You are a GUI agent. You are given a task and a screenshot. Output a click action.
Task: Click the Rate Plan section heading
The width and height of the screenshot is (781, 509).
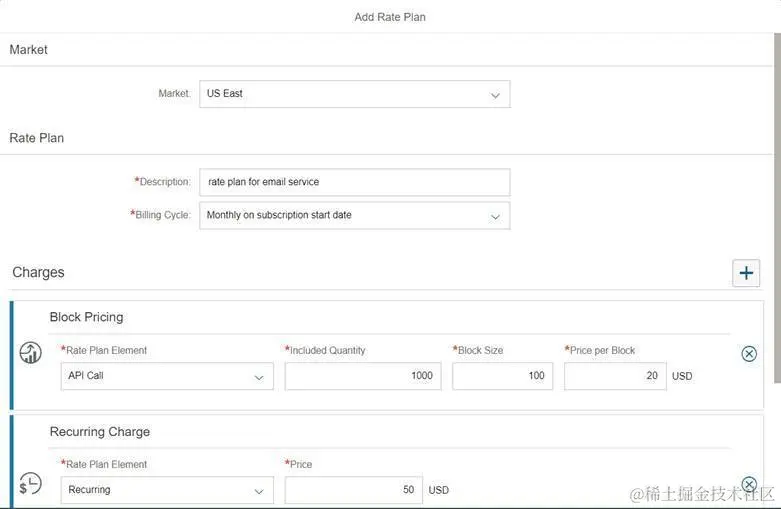click(x=36, y=138)
